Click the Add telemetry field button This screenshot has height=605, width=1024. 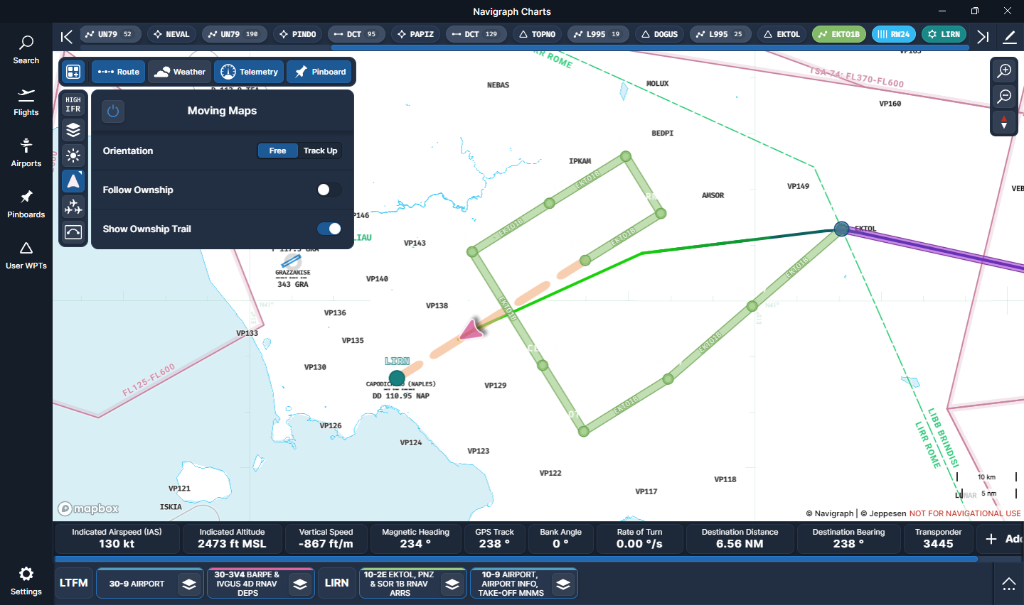point(1001,539)
